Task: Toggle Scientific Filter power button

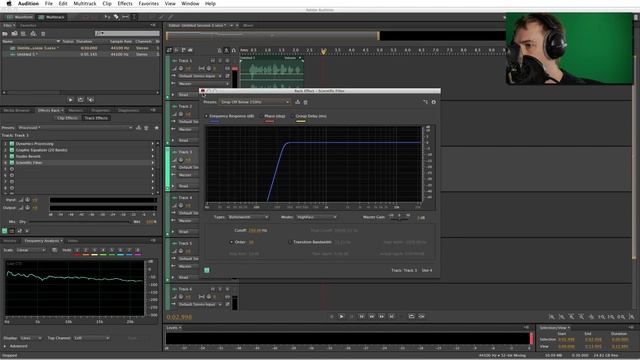Action: click(207, 270)
